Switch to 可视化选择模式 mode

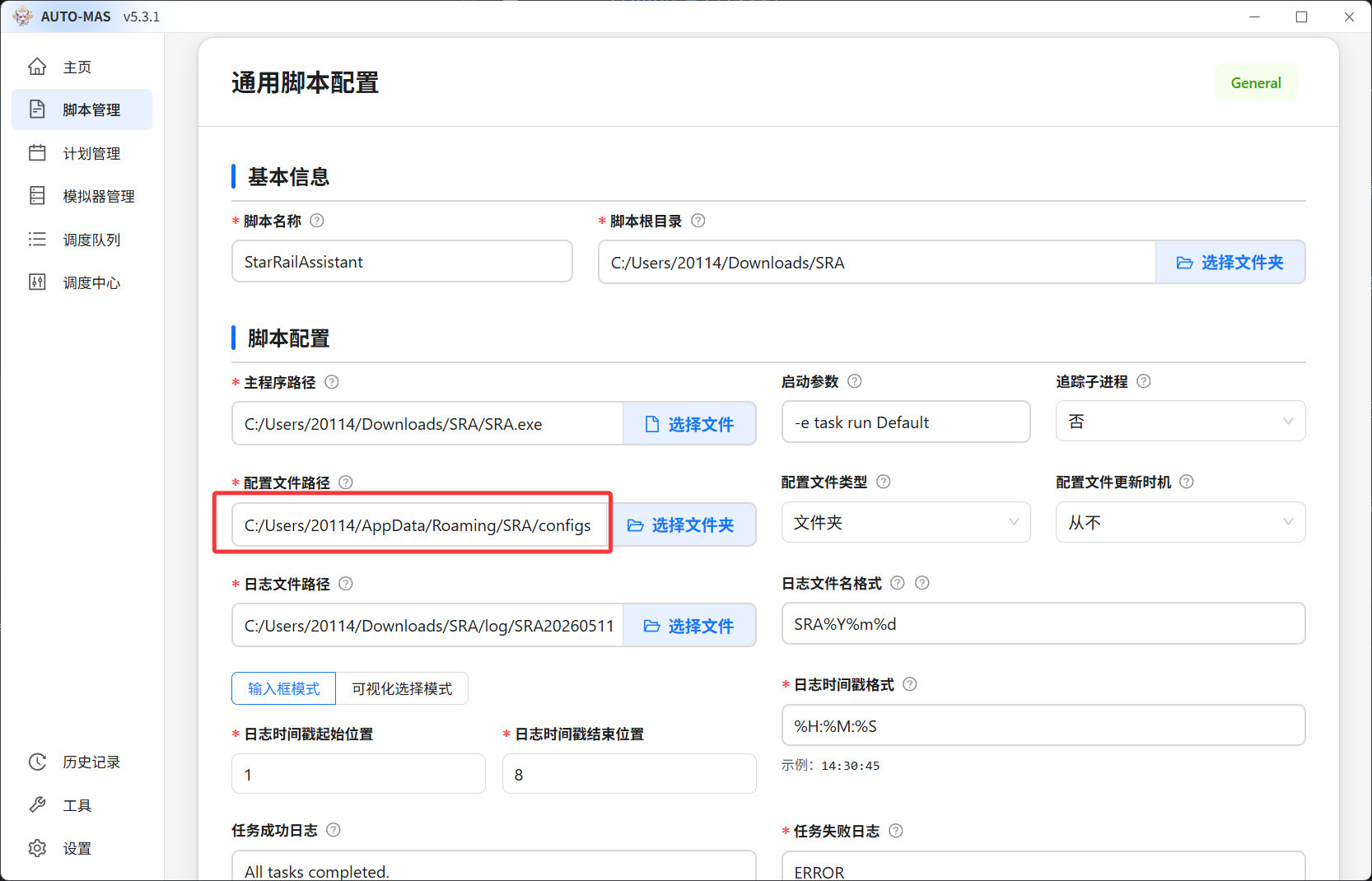tap(402, 688)
